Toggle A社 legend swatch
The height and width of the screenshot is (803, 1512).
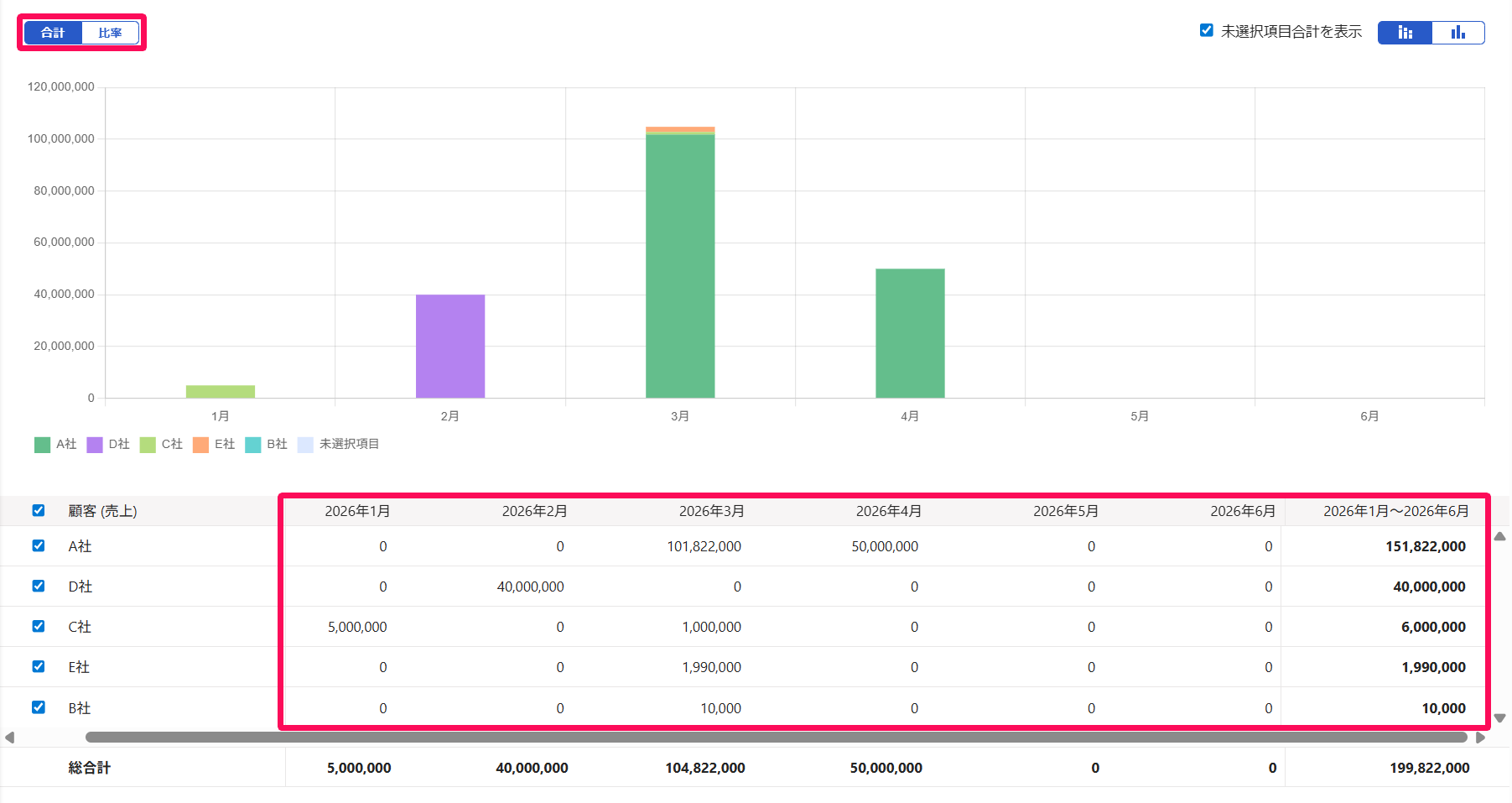42,445
